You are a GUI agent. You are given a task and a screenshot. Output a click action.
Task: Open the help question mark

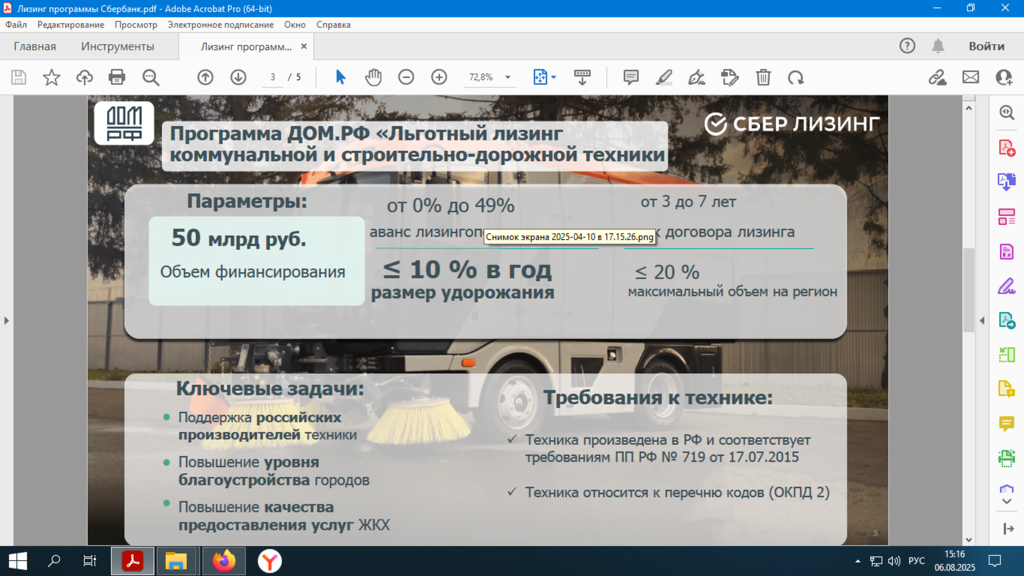pyautogui.click(x=907, y=46)
